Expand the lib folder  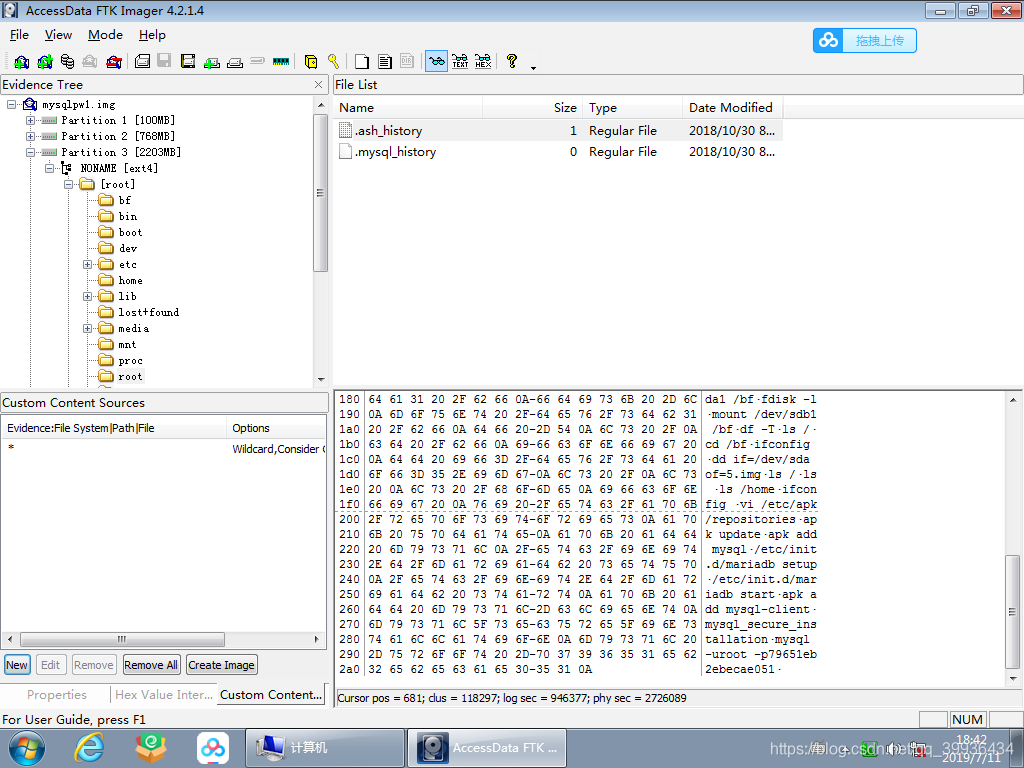click(87, 296)
